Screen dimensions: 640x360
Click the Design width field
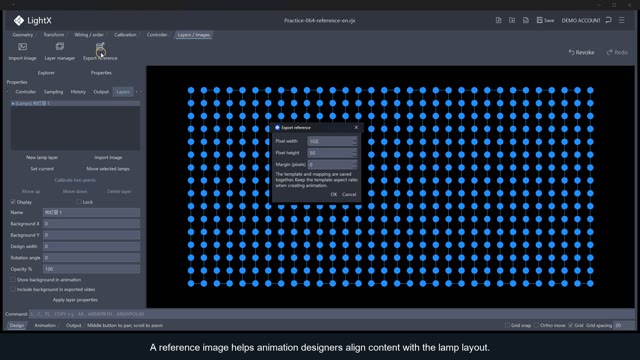(91, 246)
